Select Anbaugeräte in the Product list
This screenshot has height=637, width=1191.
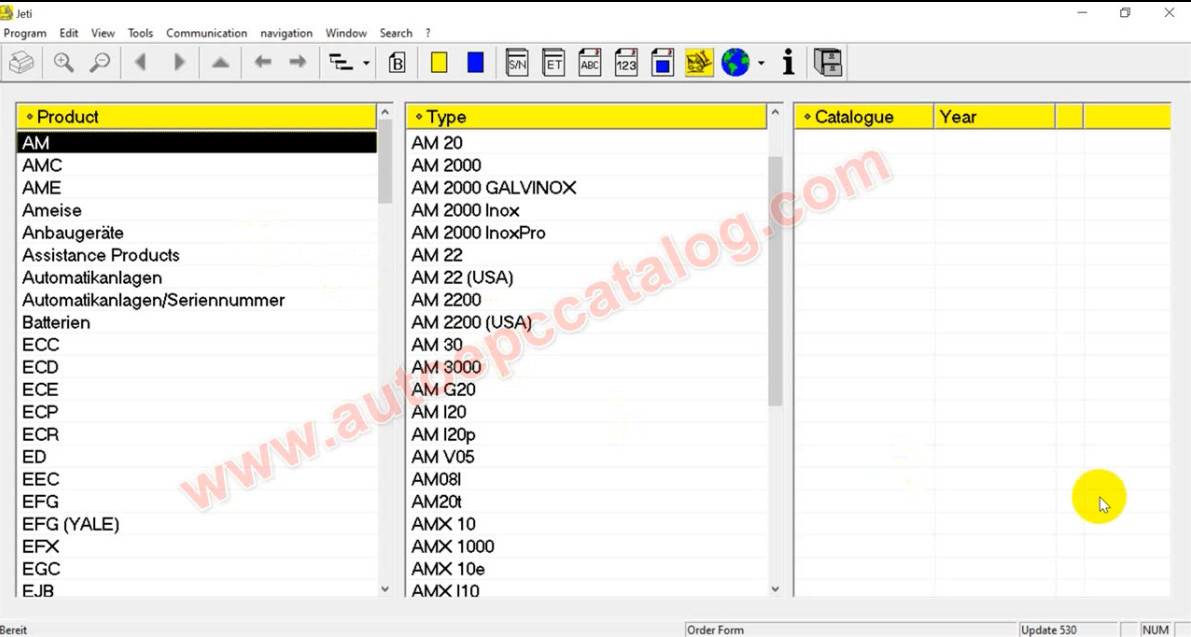click(196, 232)
